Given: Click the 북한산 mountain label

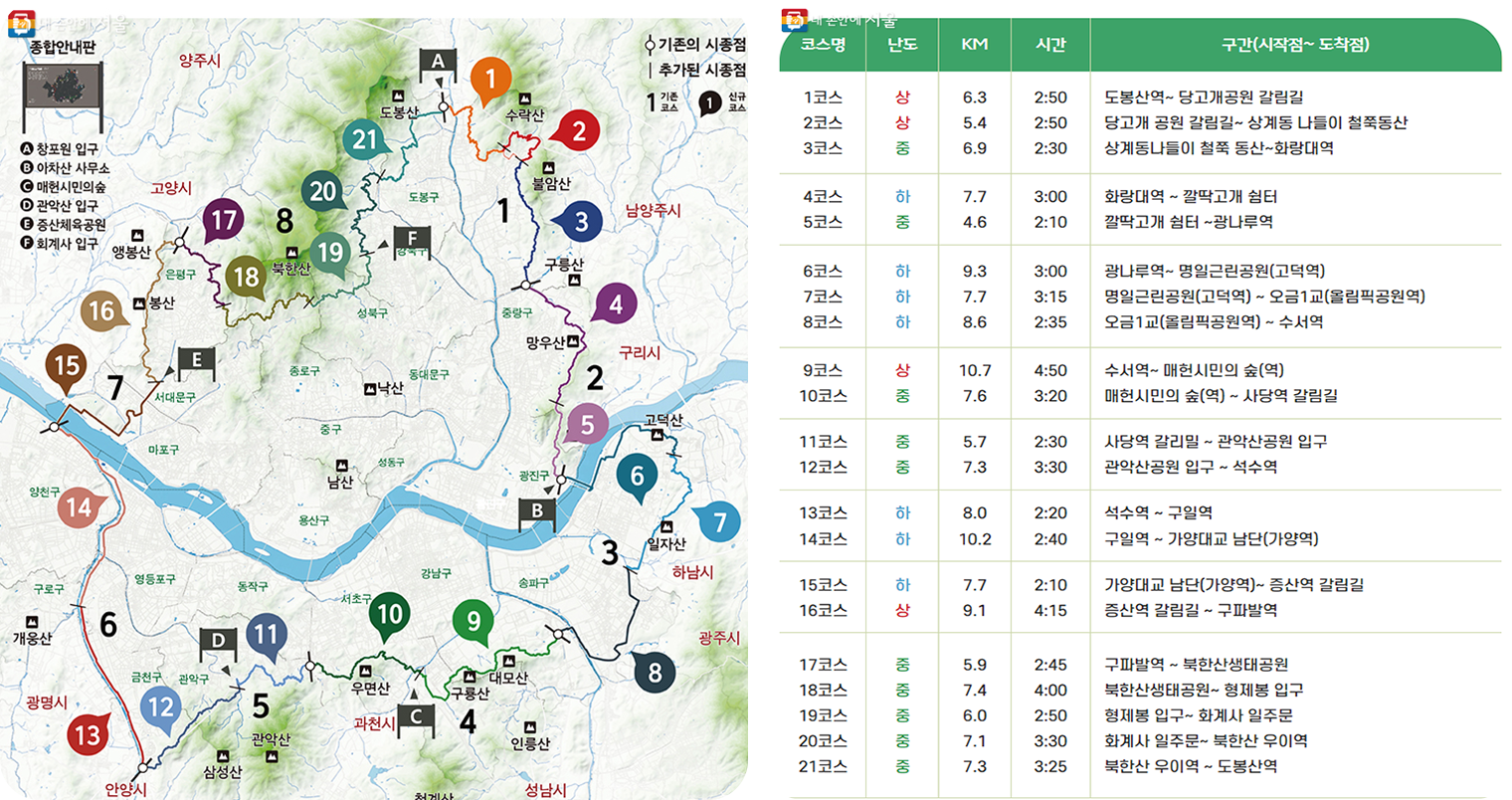Looking at the screenshot, I should tap(291, 269).
